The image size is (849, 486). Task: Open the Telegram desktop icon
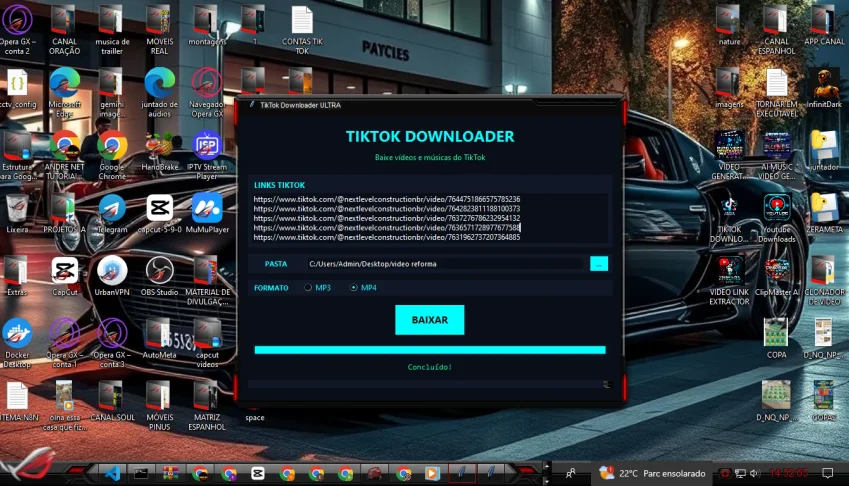point(112,214)
